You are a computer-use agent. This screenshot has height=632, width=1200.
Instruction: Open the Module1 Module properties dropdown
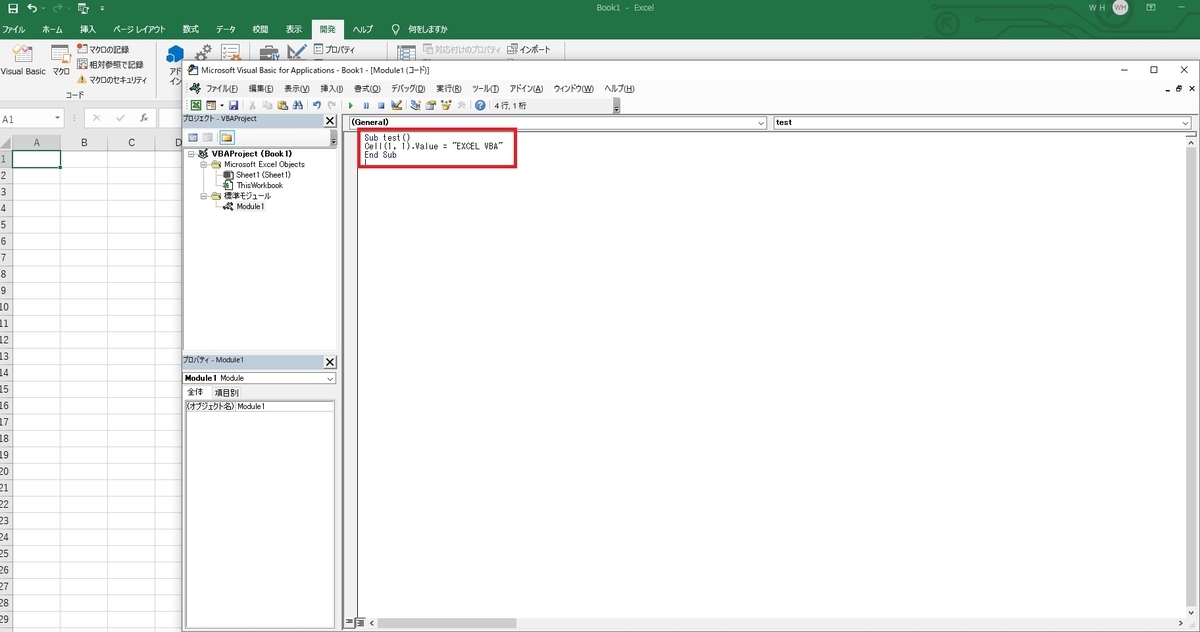click(x=330, y=378)
